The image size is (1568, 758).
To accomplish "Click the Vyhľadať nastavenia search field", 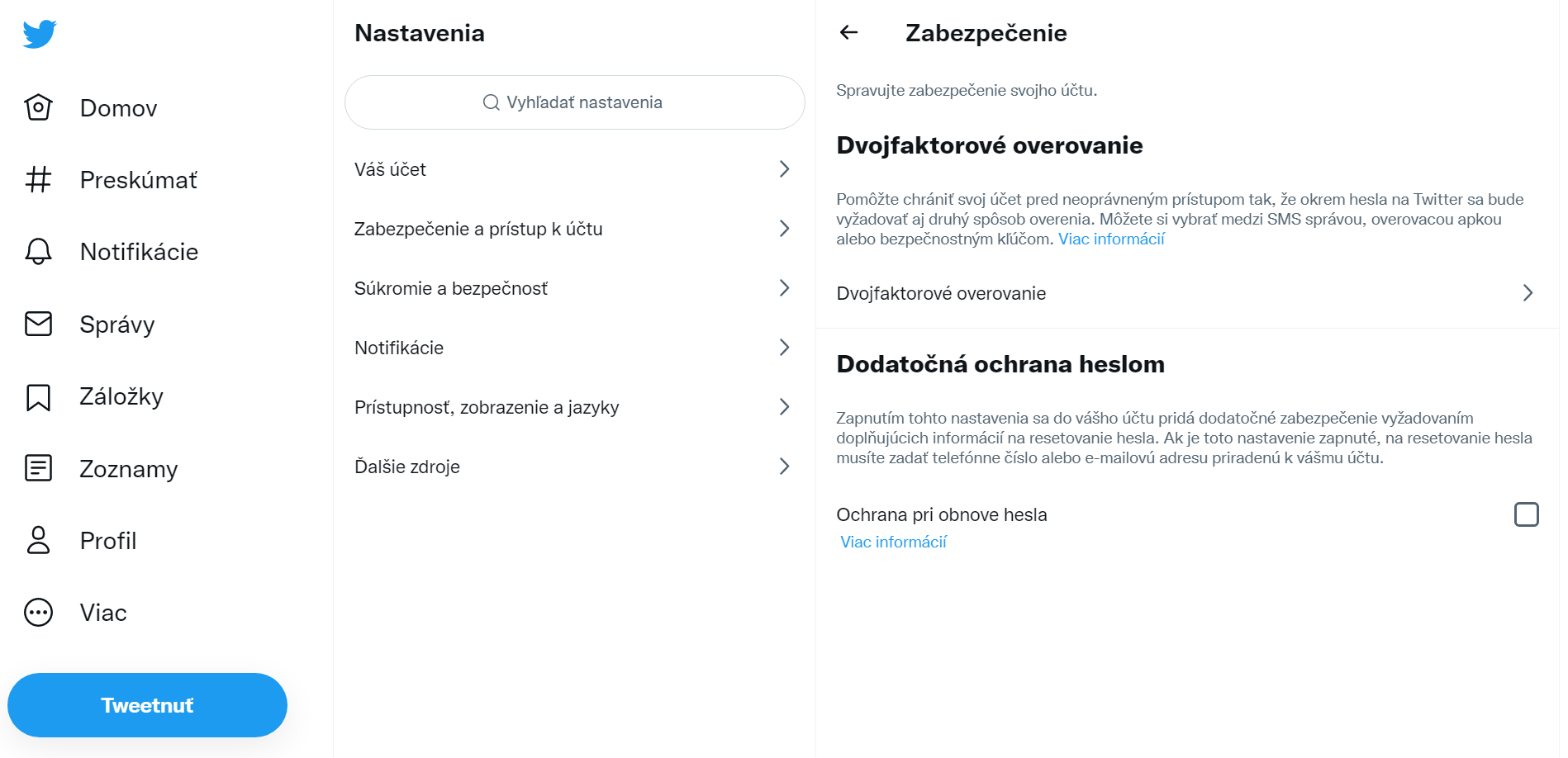I will pyautogui.click(x=574, y=102).
